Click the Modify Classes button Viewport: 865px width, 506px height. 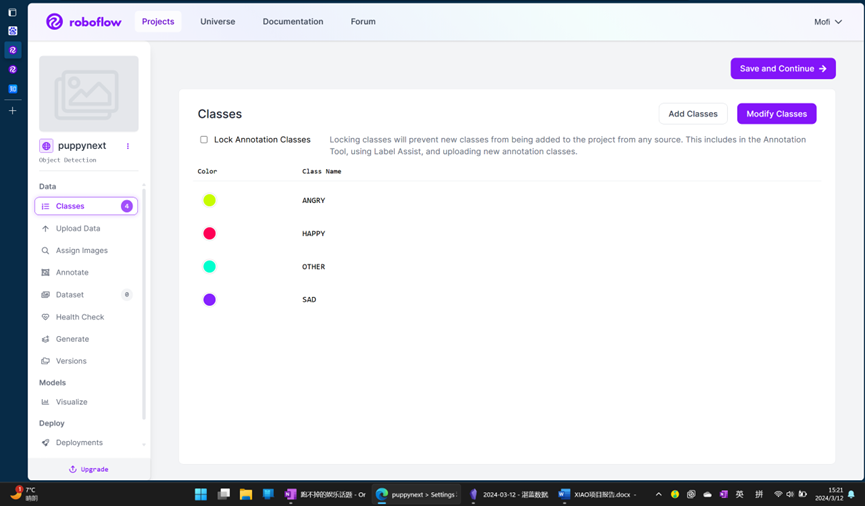[777, 114]
